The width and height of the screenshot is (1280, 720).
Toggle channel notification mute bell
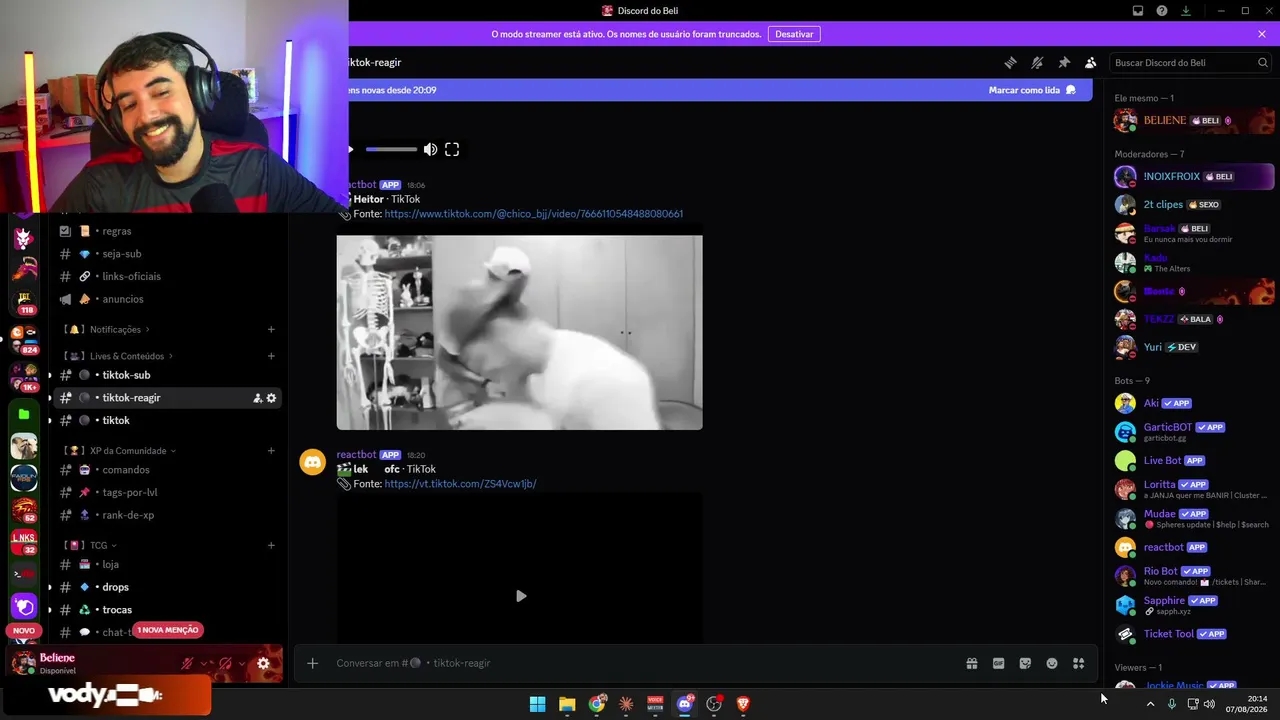(x=1037, y=63)
